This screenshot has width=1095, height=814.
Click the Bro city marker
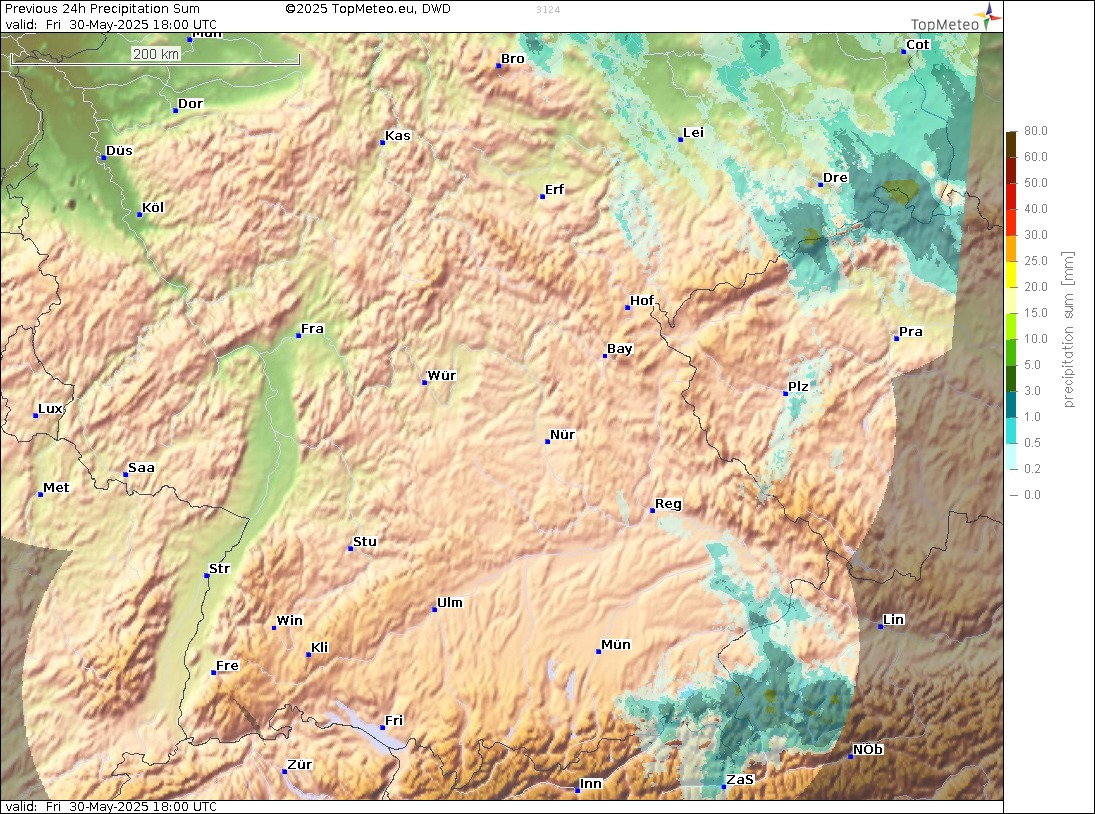coord(499,66)
